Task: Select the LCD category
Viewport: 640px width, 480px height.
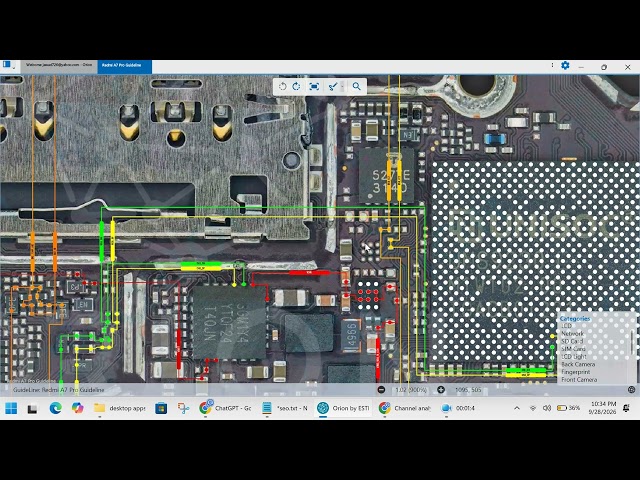Action: (x=567, y=326)
